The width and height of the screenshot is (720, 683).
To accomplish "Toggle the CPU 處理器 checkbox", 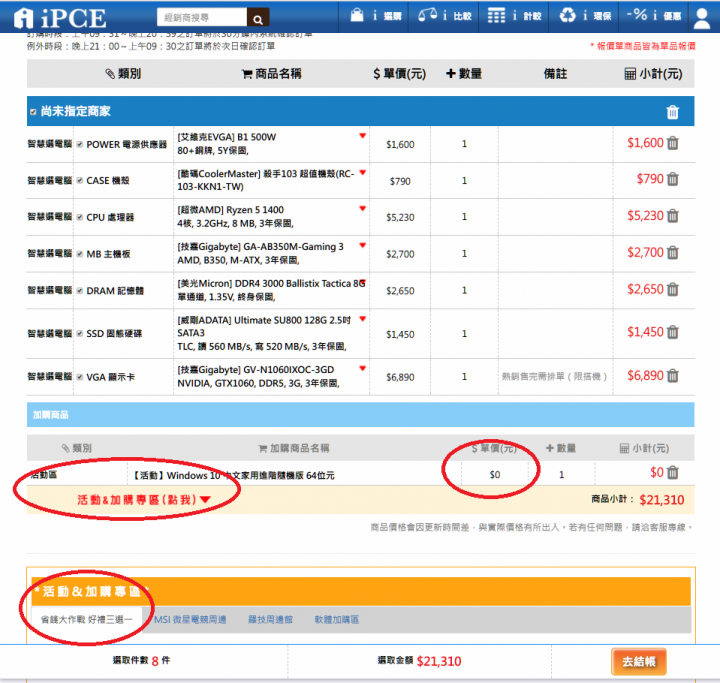I will pos(80,217).
